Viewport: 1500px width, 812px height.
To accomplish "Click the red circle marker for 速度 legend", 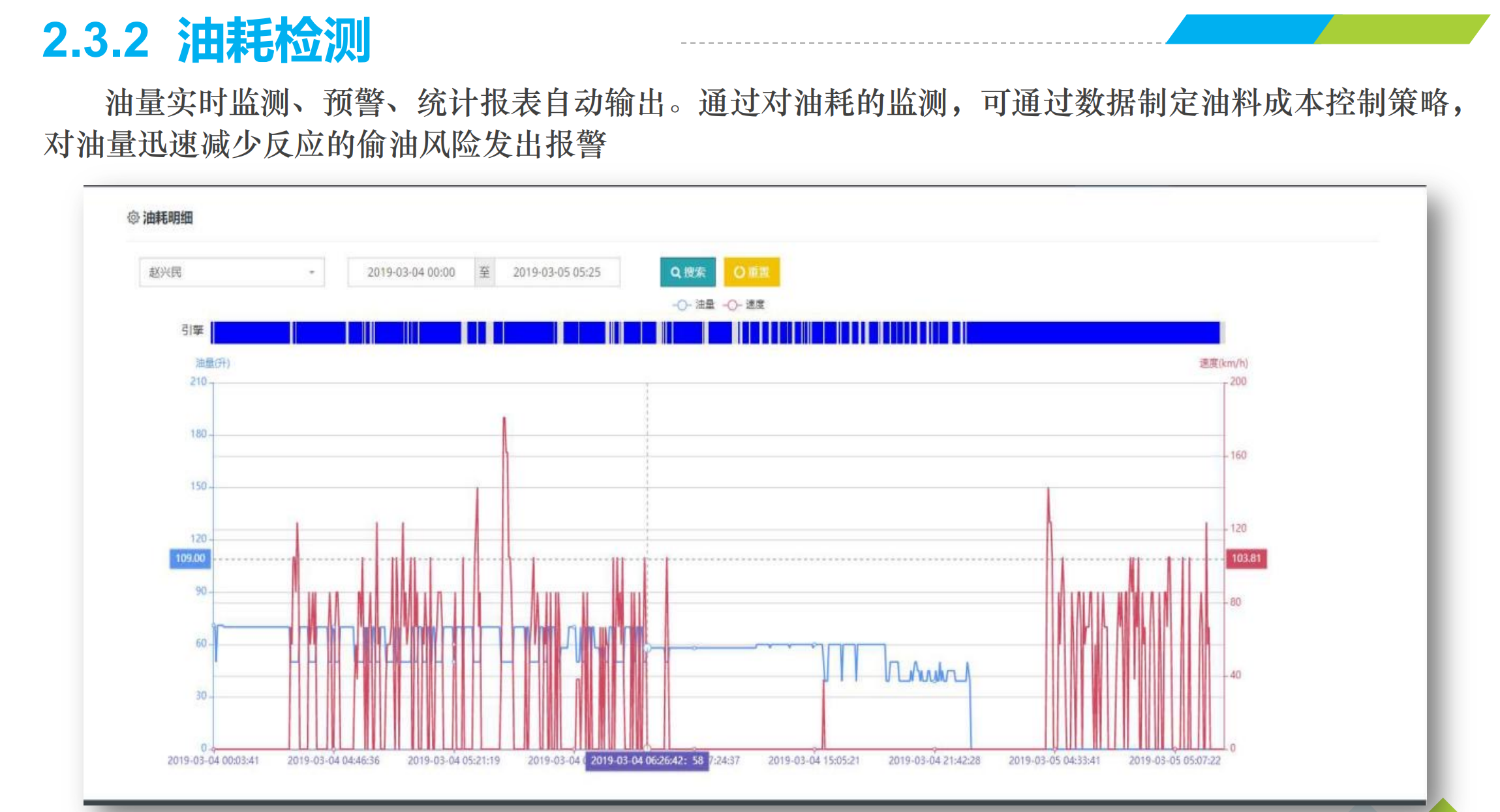I will pyautogui.click(x=732, y=305).
